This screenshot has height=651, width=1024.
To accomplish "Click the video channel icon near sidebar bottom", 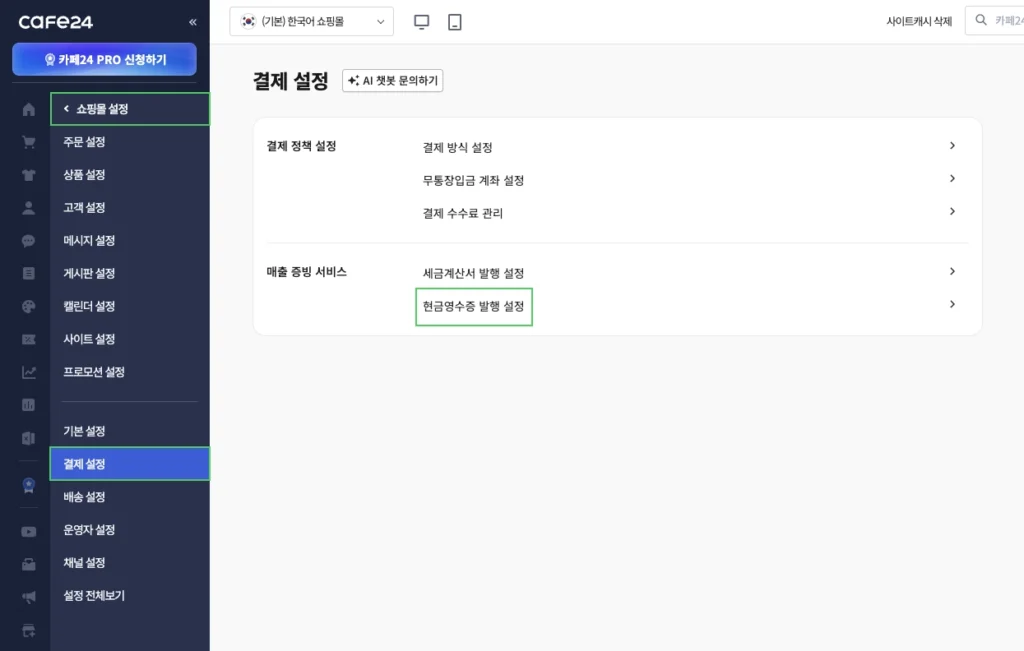I will click(x=27, y=530).
